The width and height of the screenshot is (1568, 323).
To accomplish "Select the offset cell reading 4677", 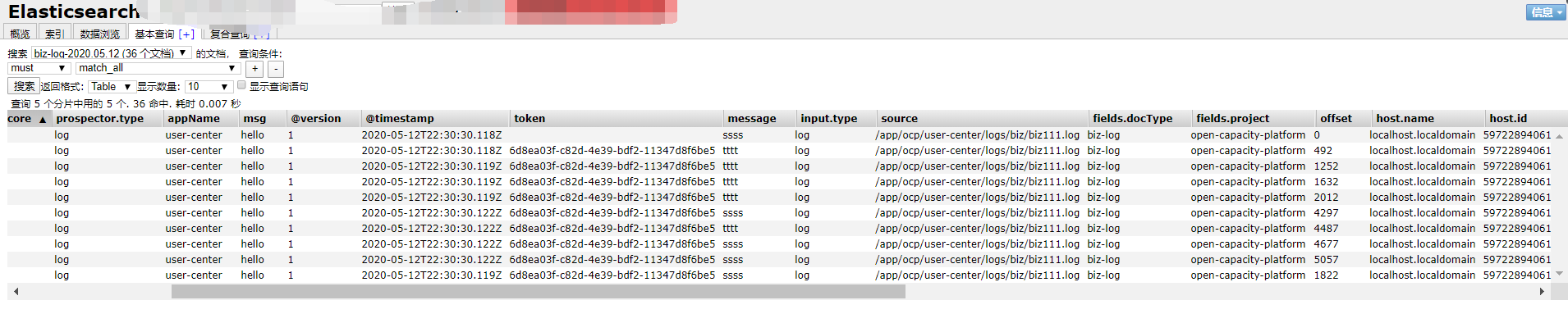I will point(1326,244).
